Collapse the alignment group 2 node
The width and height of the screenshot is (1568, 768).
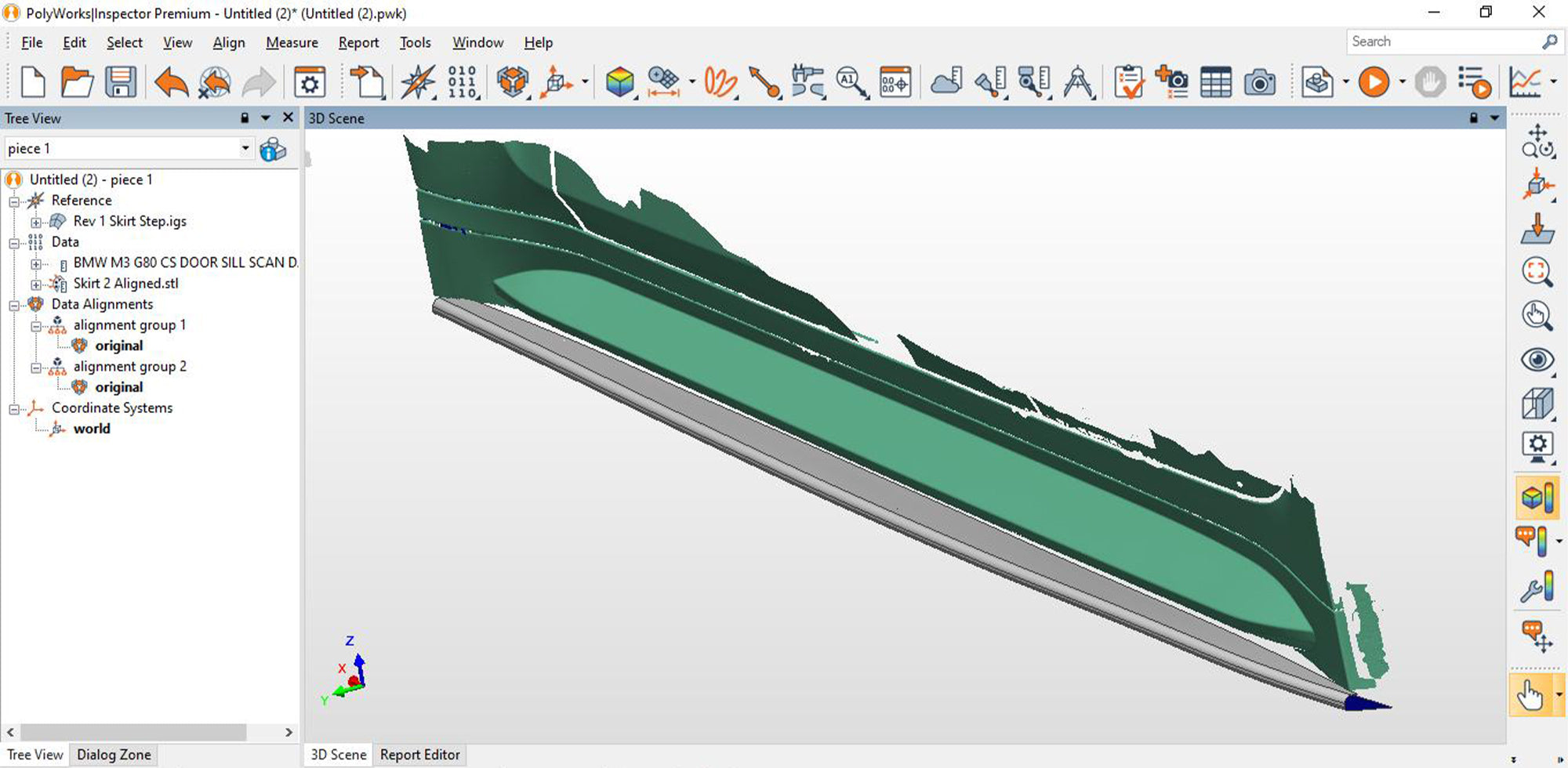point(36,368)
